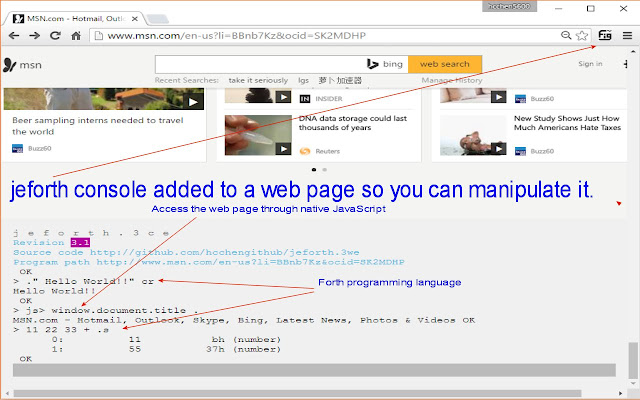640x400 pixels.
Task: Select the Chinese-text recent search
Action: [340, 80]
